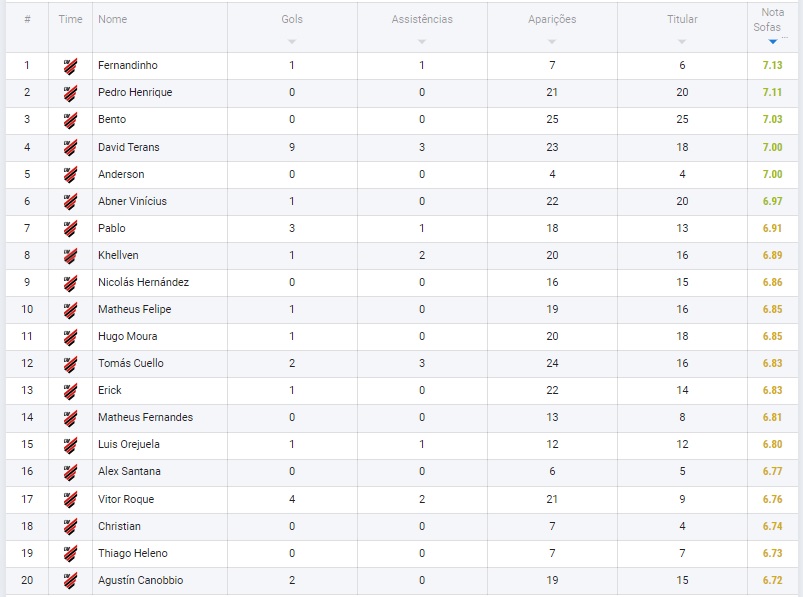
Task: Click the team crest in Khellven row
Action: [x=70, y=255]
